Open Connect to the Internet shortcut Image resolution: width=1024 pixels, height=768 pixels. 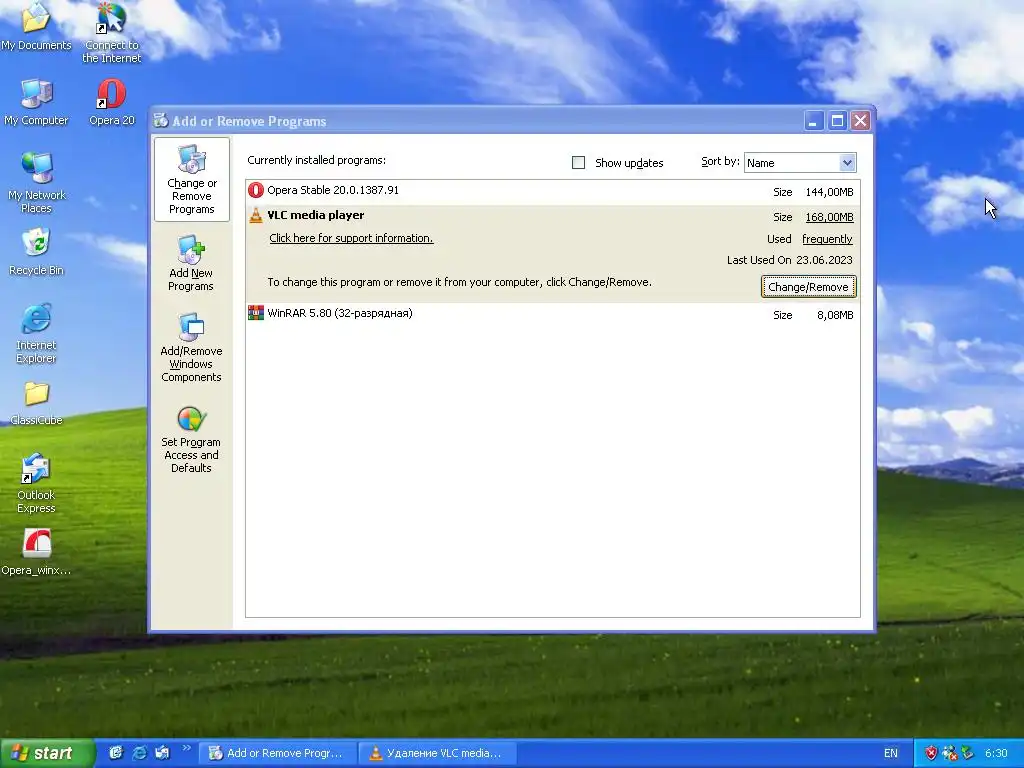112,33
